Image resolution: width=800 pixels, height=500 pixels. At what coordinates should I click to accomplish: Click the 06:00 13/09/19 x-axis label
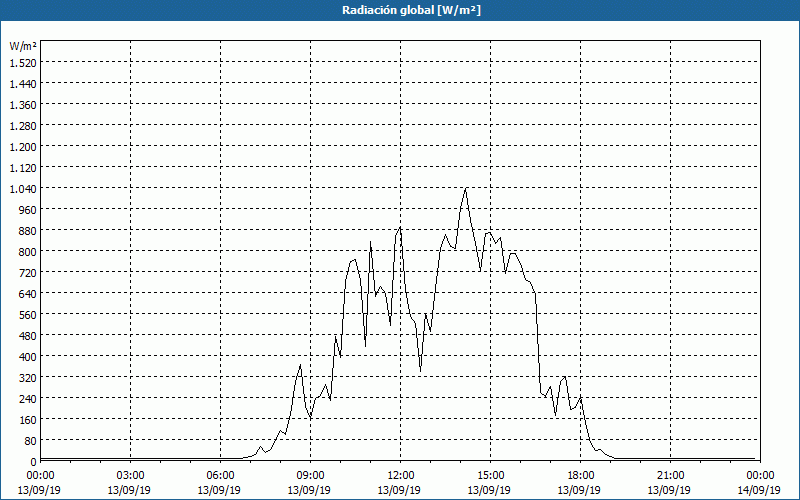(x=220, y=483)
